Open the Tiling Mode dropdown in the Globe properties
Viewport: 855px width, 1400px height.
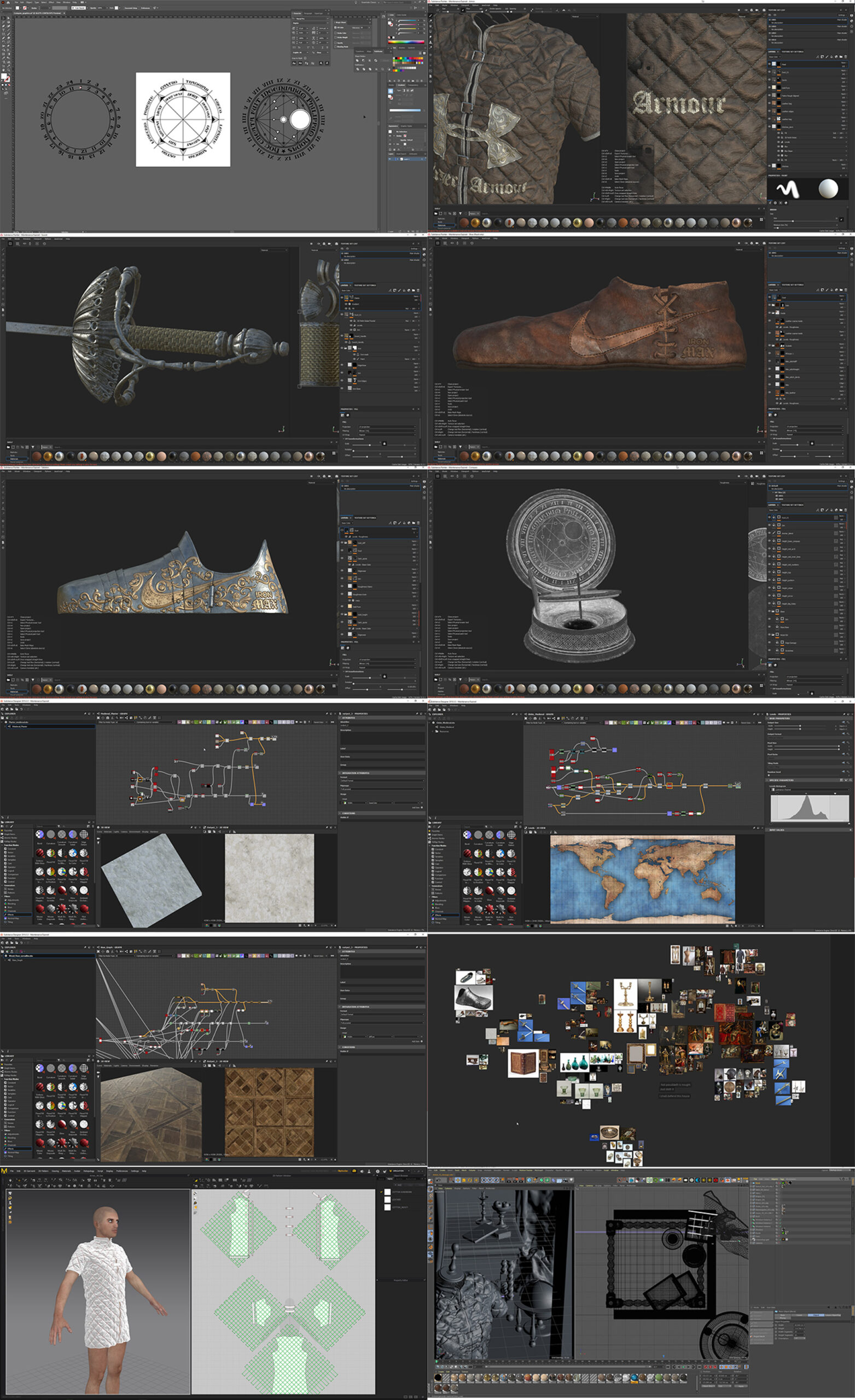coord(810,767)
